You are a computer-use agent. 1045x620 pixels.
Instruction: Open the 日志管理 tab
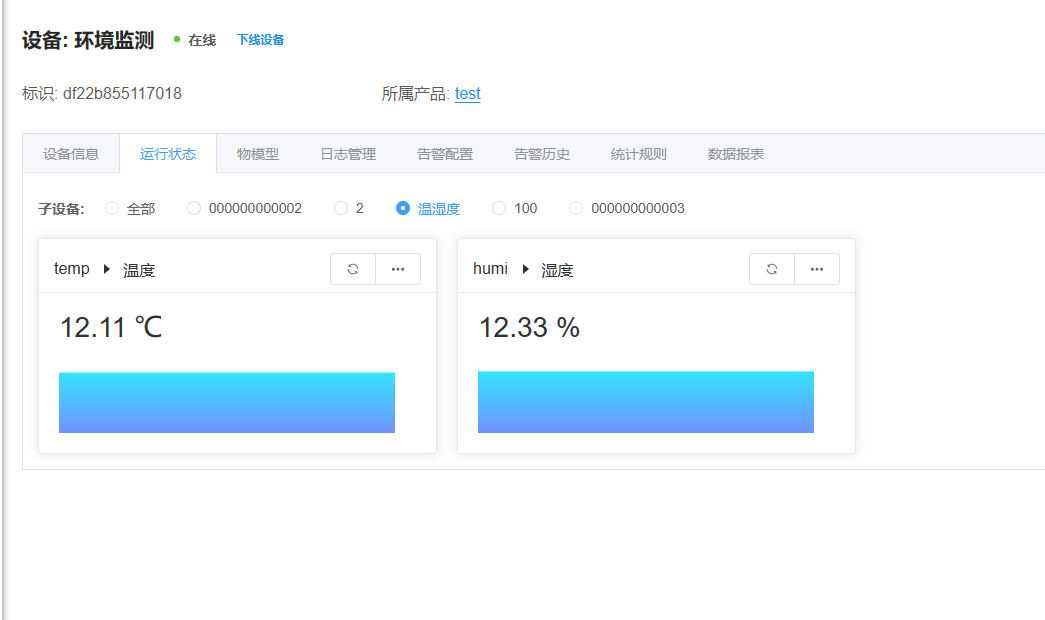tap(348, 154)
